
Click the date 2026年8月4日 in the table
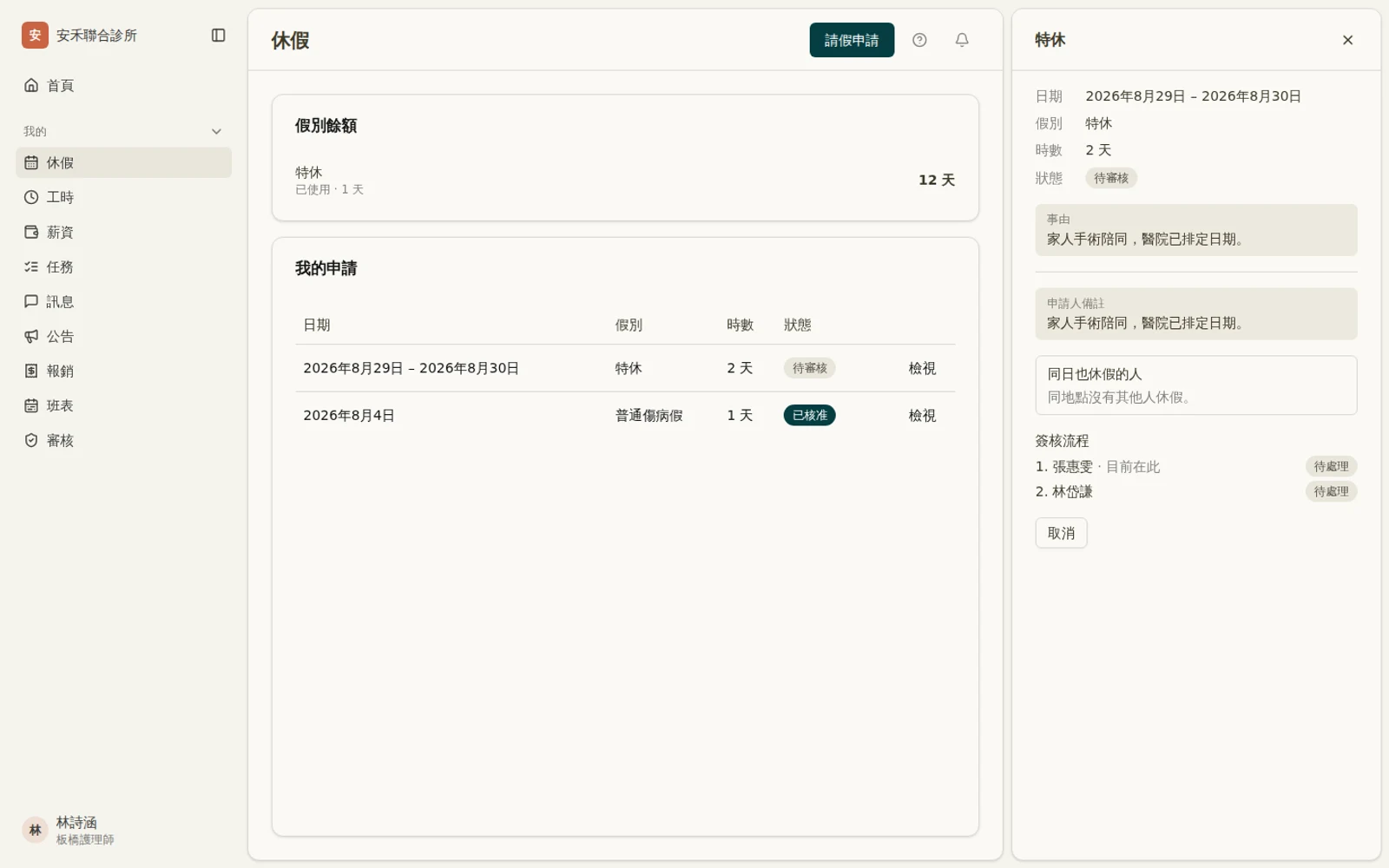349,416
